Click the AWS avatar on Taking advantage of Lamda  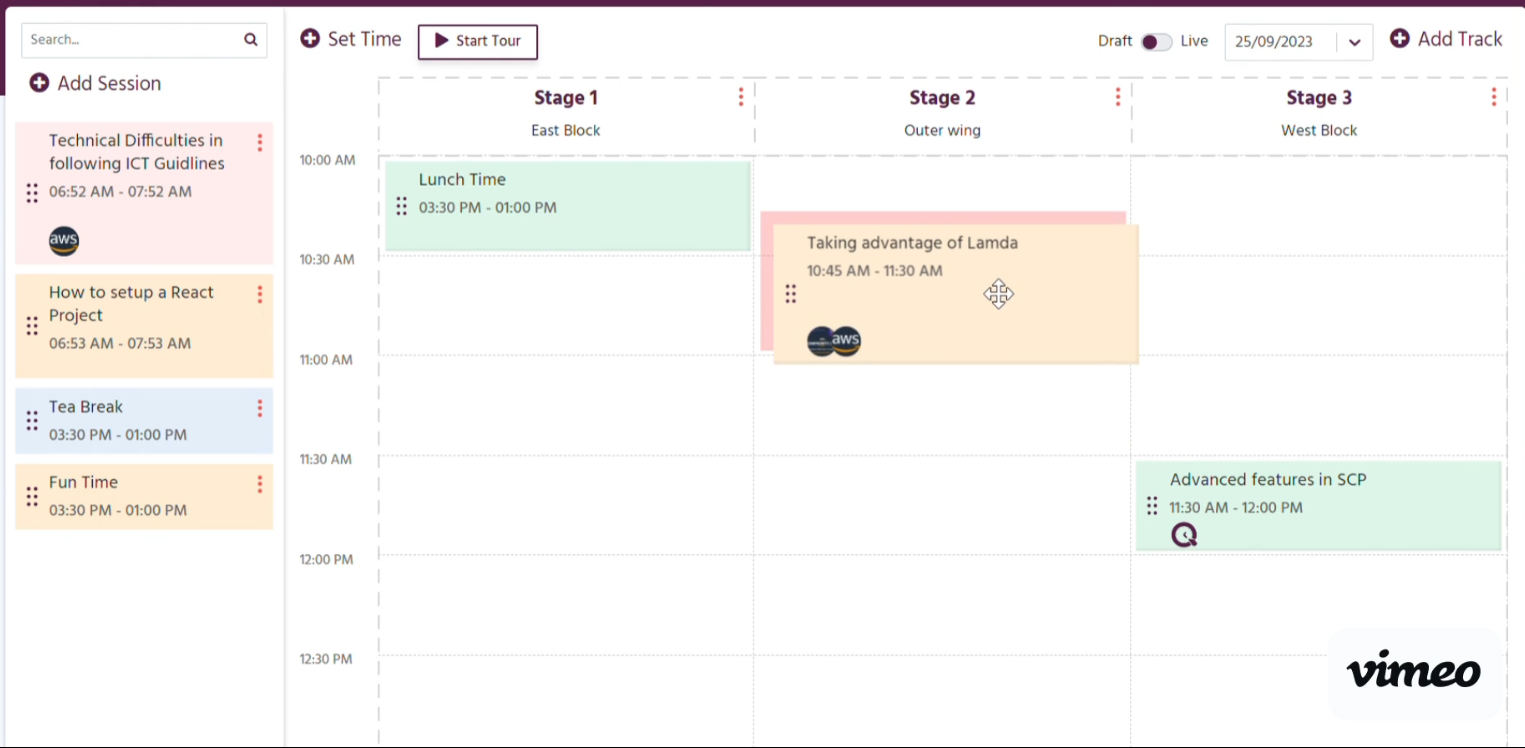pyautogui.click(x=845, y=341)
